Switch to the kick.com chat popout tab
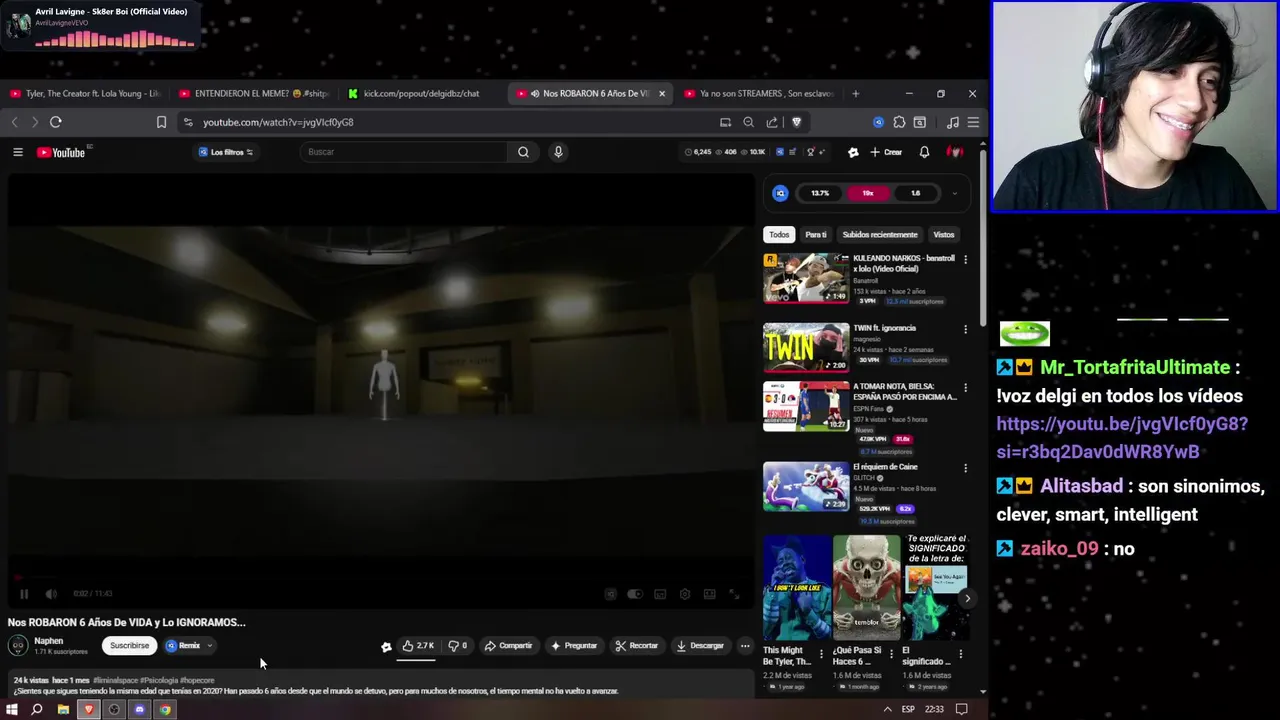 click(x=421, y=94)
